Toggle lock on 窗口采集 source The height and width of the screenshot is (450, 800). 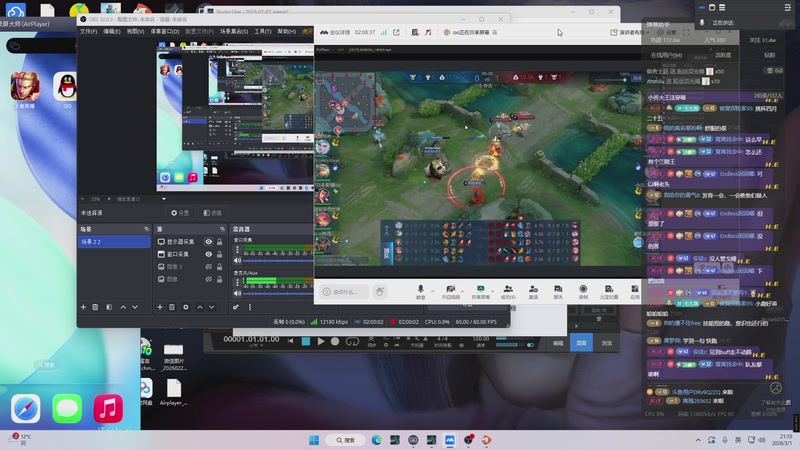pos(219,254)
